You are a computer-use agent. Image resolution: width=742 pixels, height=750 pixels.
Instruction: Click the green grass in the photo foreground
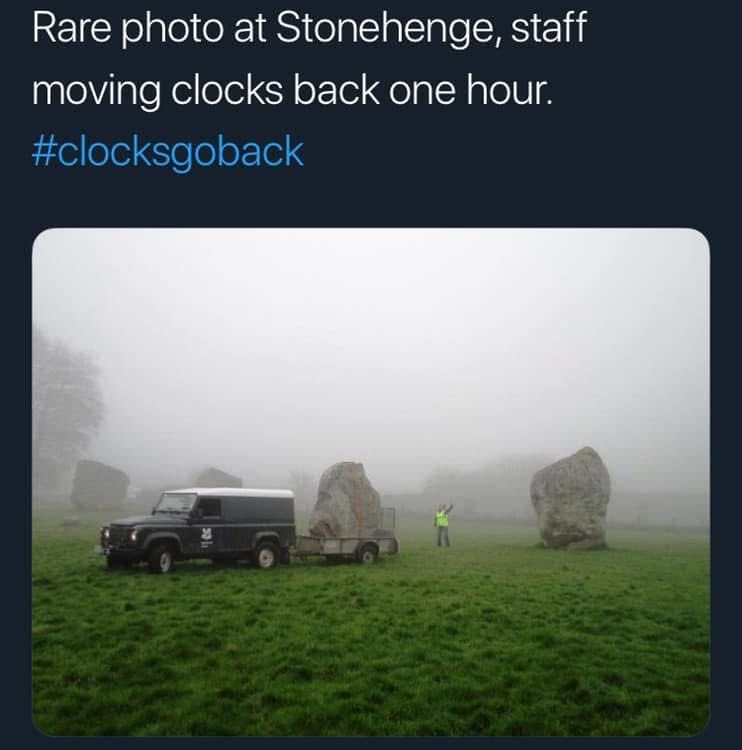tap(370, 650)
